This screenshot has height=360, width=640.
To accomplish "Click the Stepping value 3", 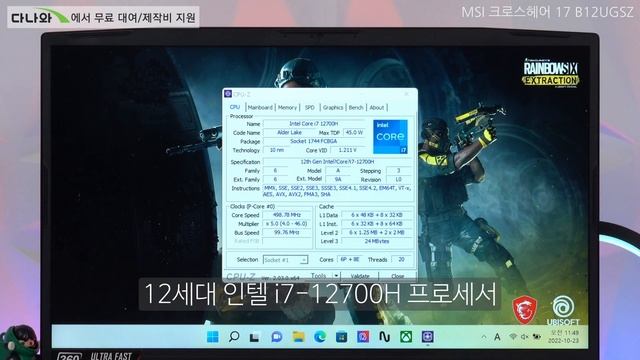I will (398, 171).
